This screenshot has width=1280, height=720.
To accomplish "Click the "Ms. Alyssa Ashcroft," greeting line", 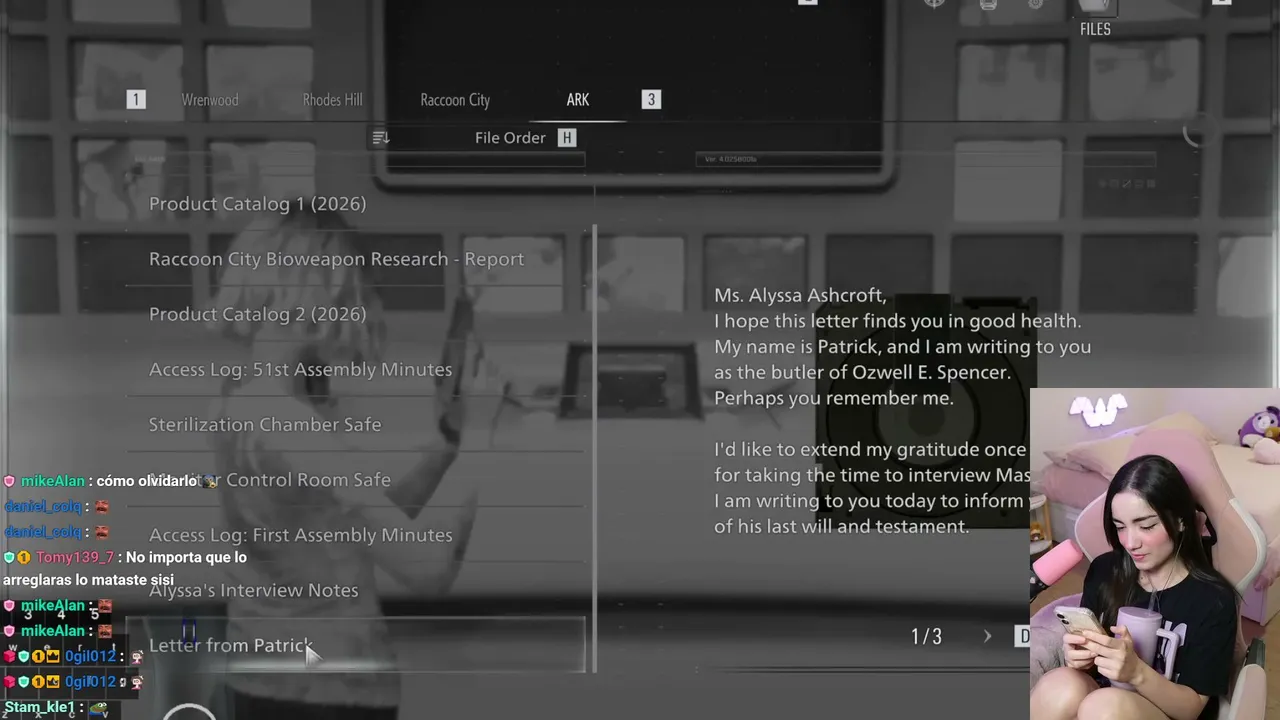I will coord(800,295).
